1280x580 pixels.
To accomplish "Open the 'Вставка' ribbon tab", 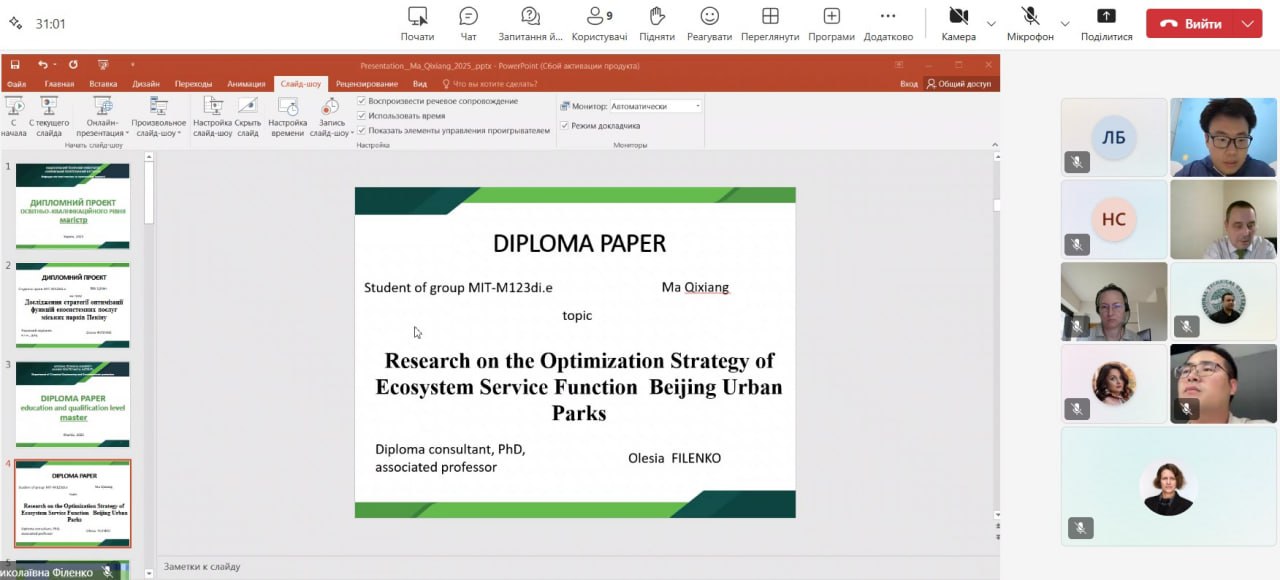I will 103,84.
